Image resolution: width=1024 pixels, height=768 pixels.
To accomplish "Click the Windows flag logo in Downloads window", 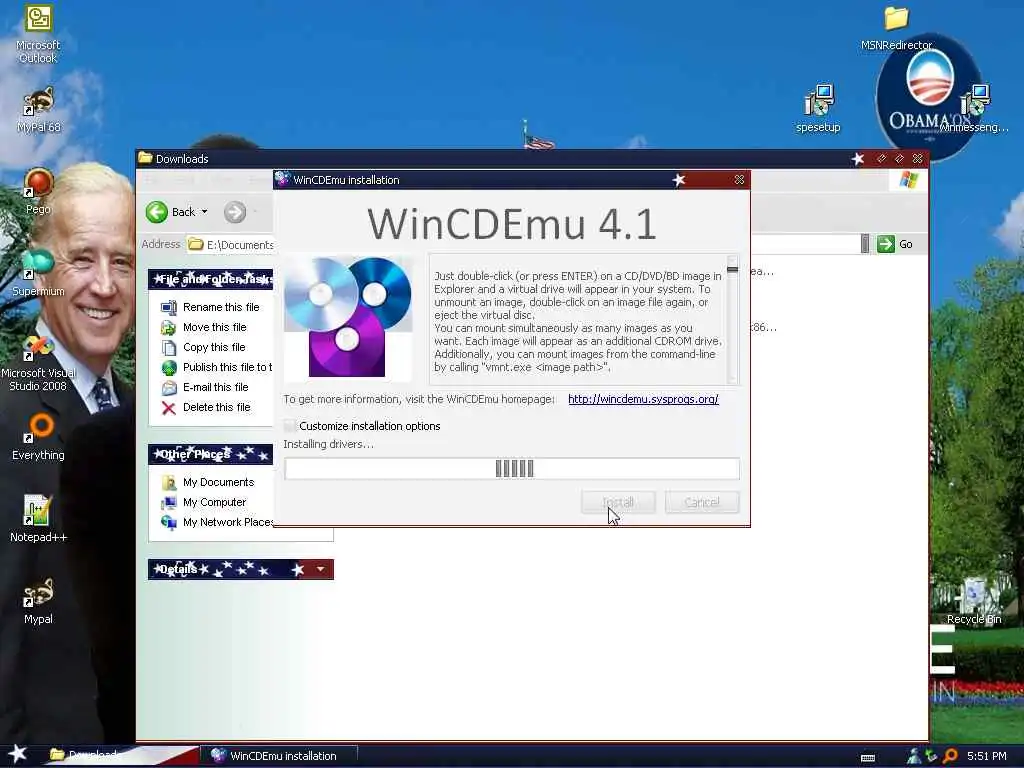I will (908, 180).
